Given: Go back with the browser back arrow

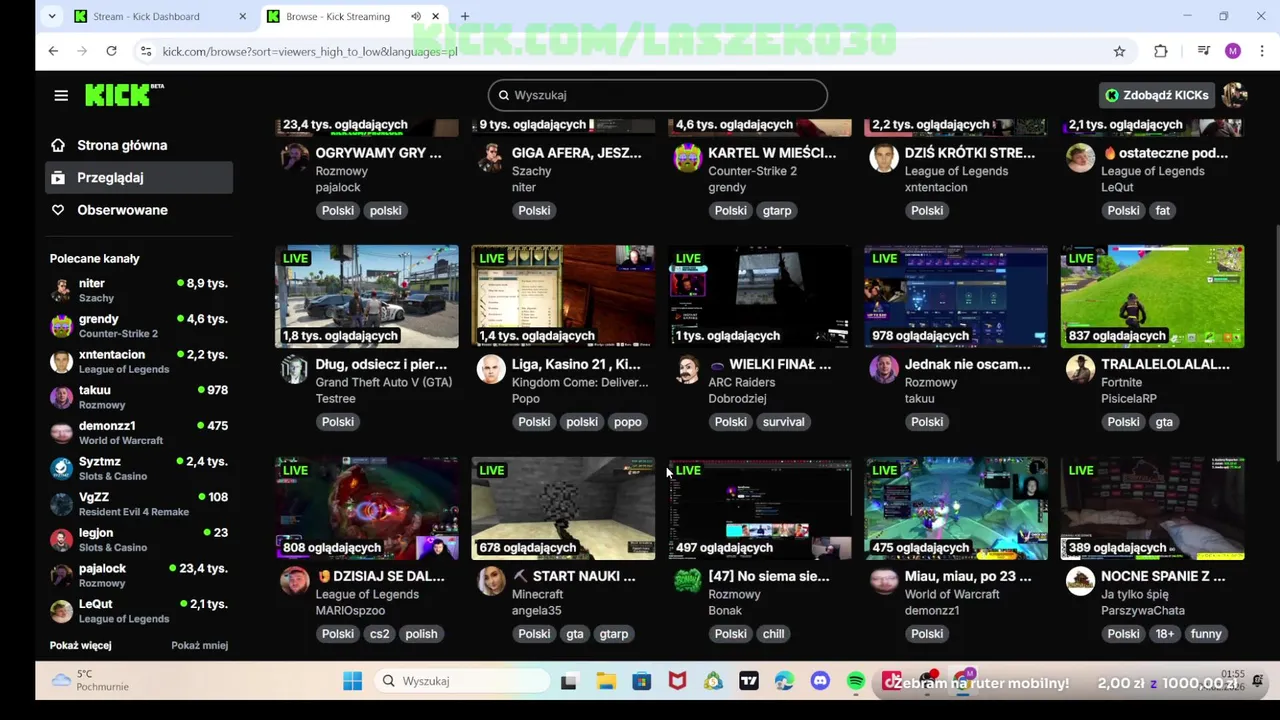Looking at the screenshot, I should [x=53, y=51].
